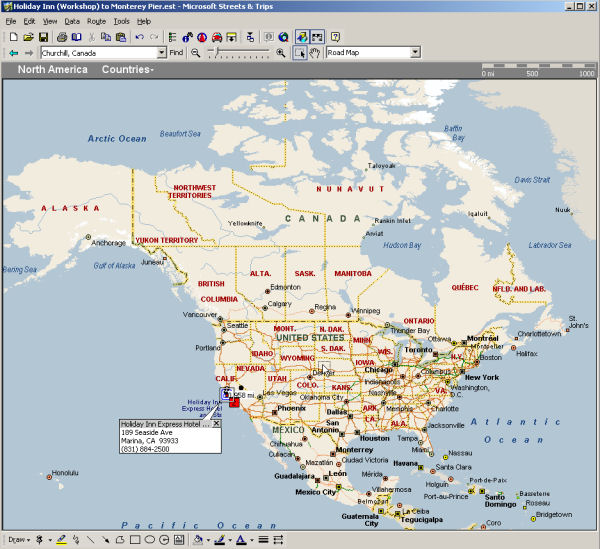Viewport: 600px width, 549px height.
Task: Expand the Countries breadcrumb dropdown
Action: pyautogui.click(x=127, y=69)
